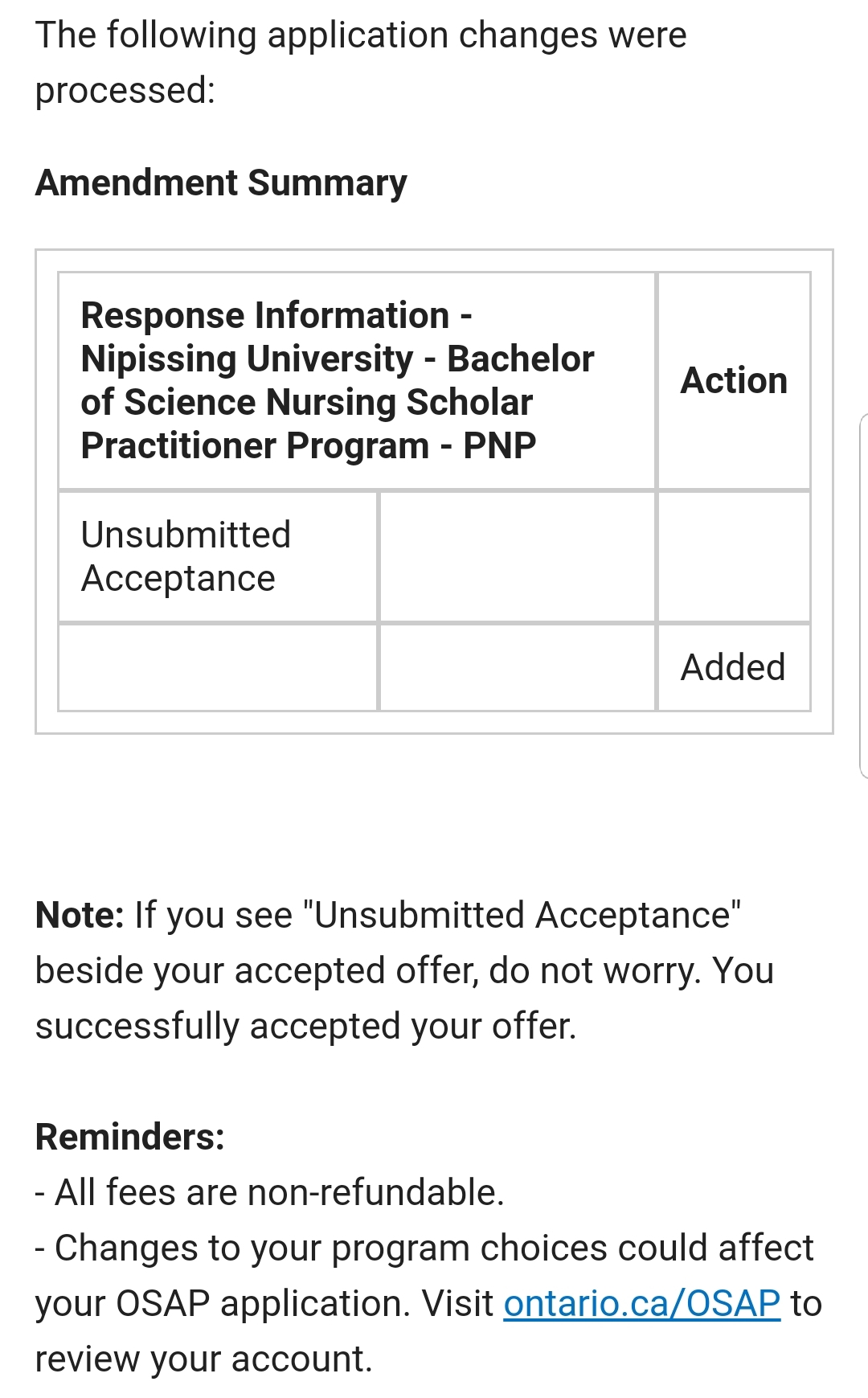The image size is (868, 1398).
Task: Click the Action column header
Action: (x=733, y=380)
